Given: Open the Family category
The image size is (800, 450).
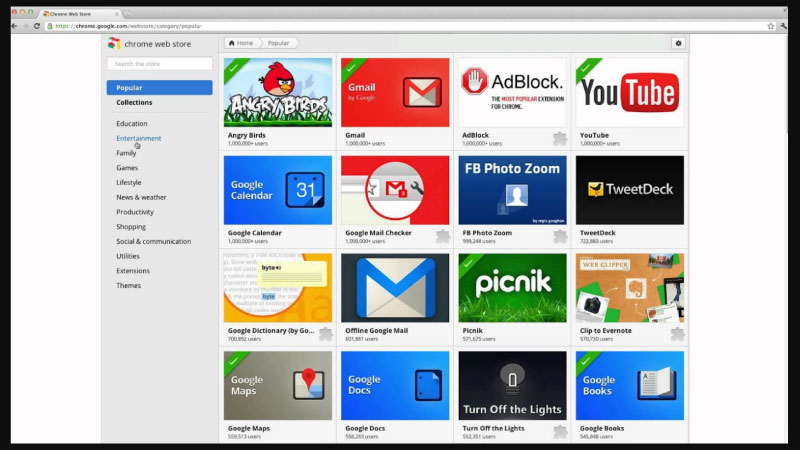Looking at the screenshot, I should 126,153.
